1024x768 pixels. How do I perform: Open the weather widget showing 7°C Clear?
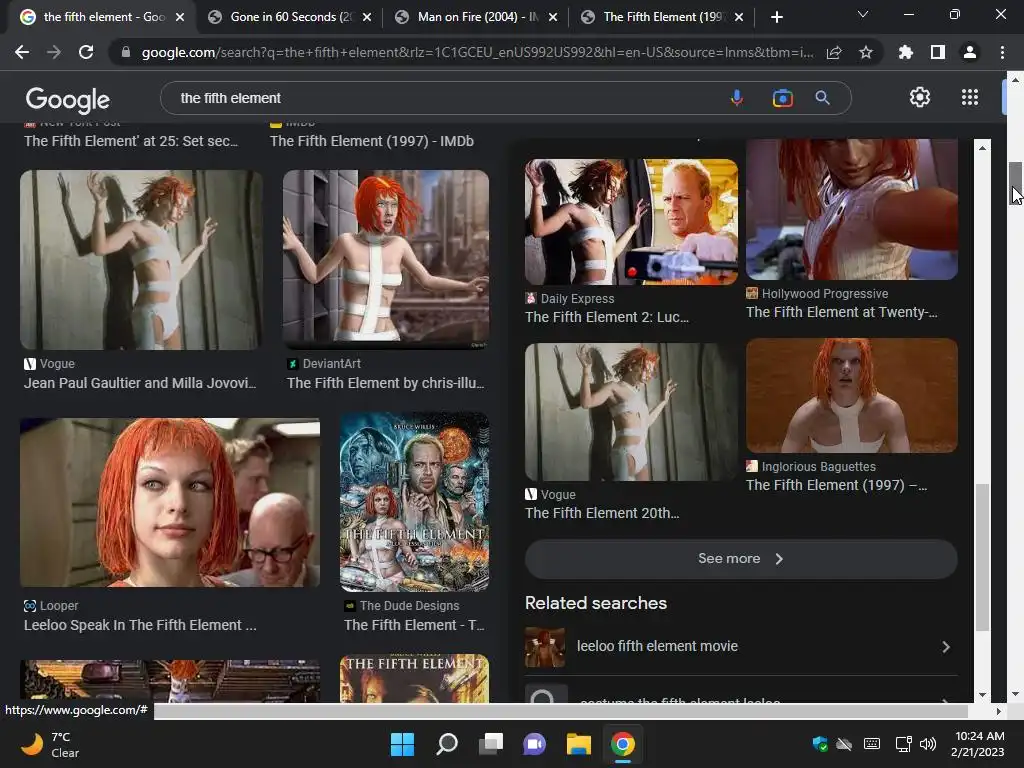(x=50, y=744)
